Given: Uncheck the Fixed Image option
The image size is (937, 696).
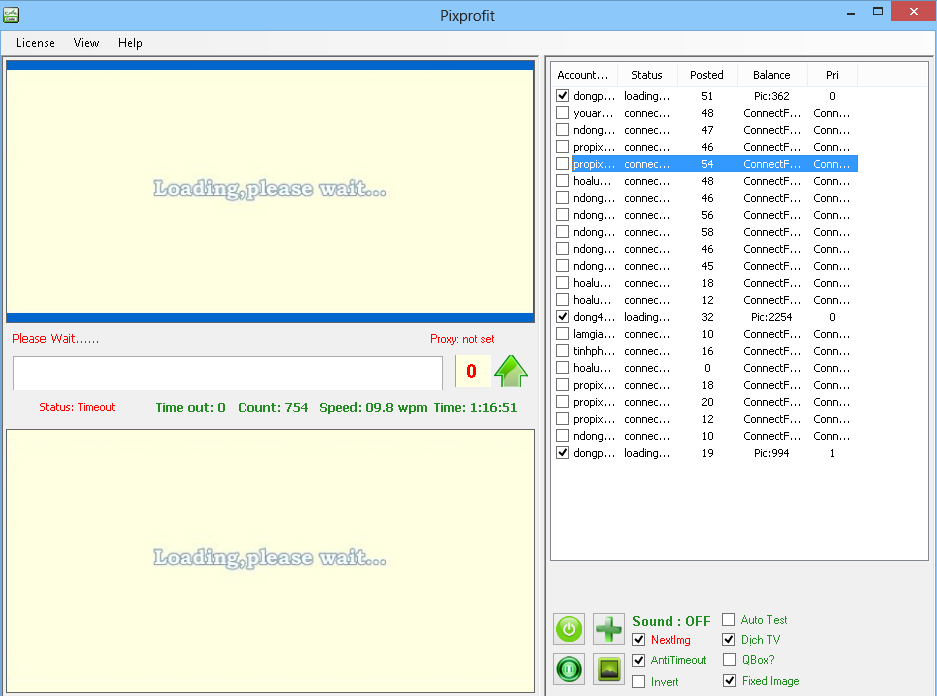Looking at the screenshot, I should tap(729, 681).
